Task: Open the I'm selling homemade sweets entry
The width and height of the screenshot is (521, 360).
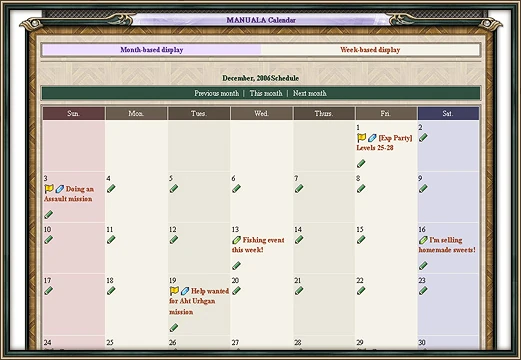Action: (x=447, y=245)
